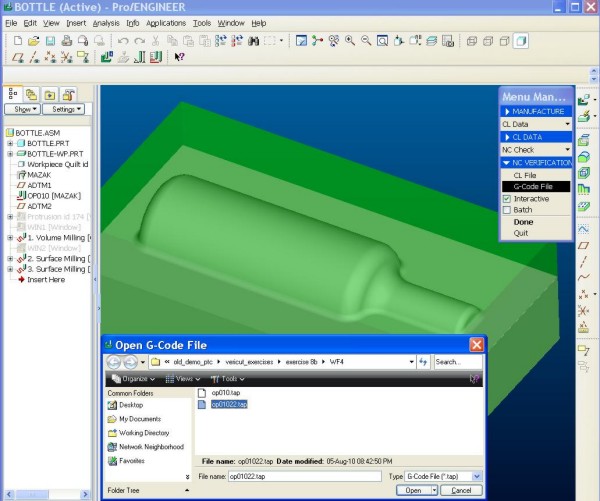Select CL File in NC Verification menu
The image size is (600, 501).
pos(525,175)
